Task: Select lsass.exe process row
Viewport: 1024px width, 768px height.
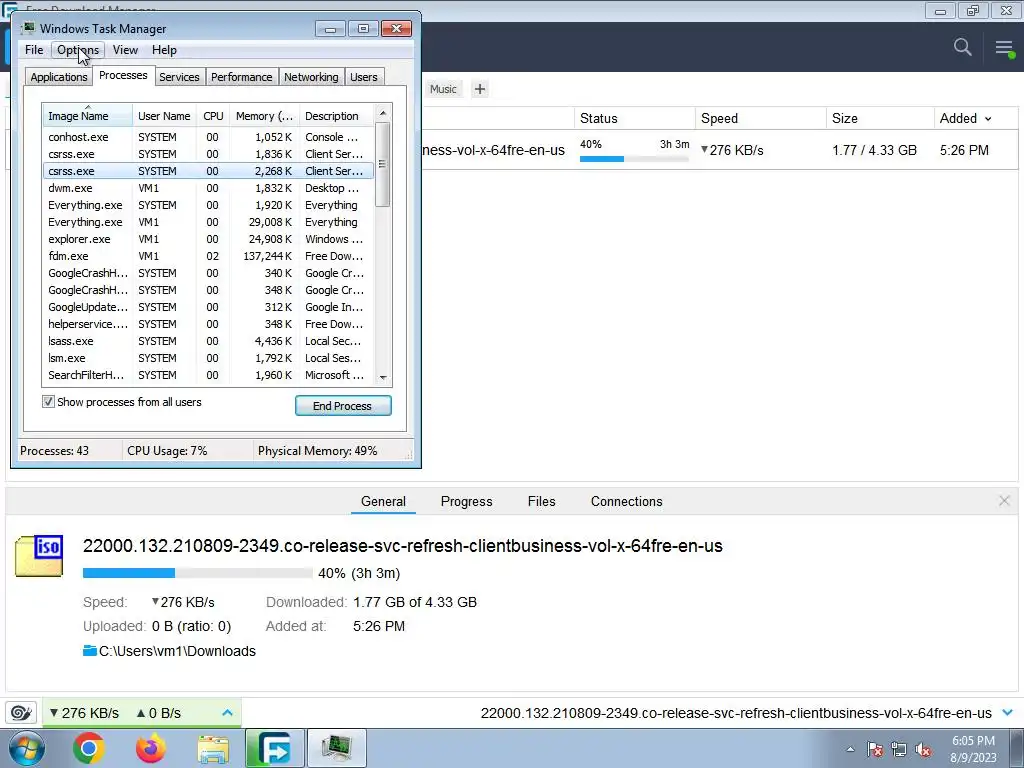Action: click(208, 341)
